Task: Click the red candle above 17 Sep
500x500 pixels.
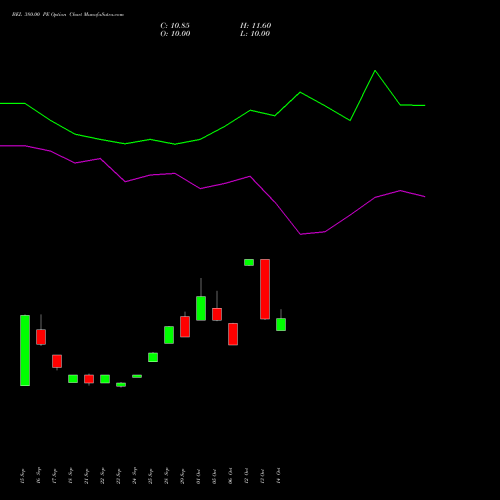Action: tap(57, 361)
